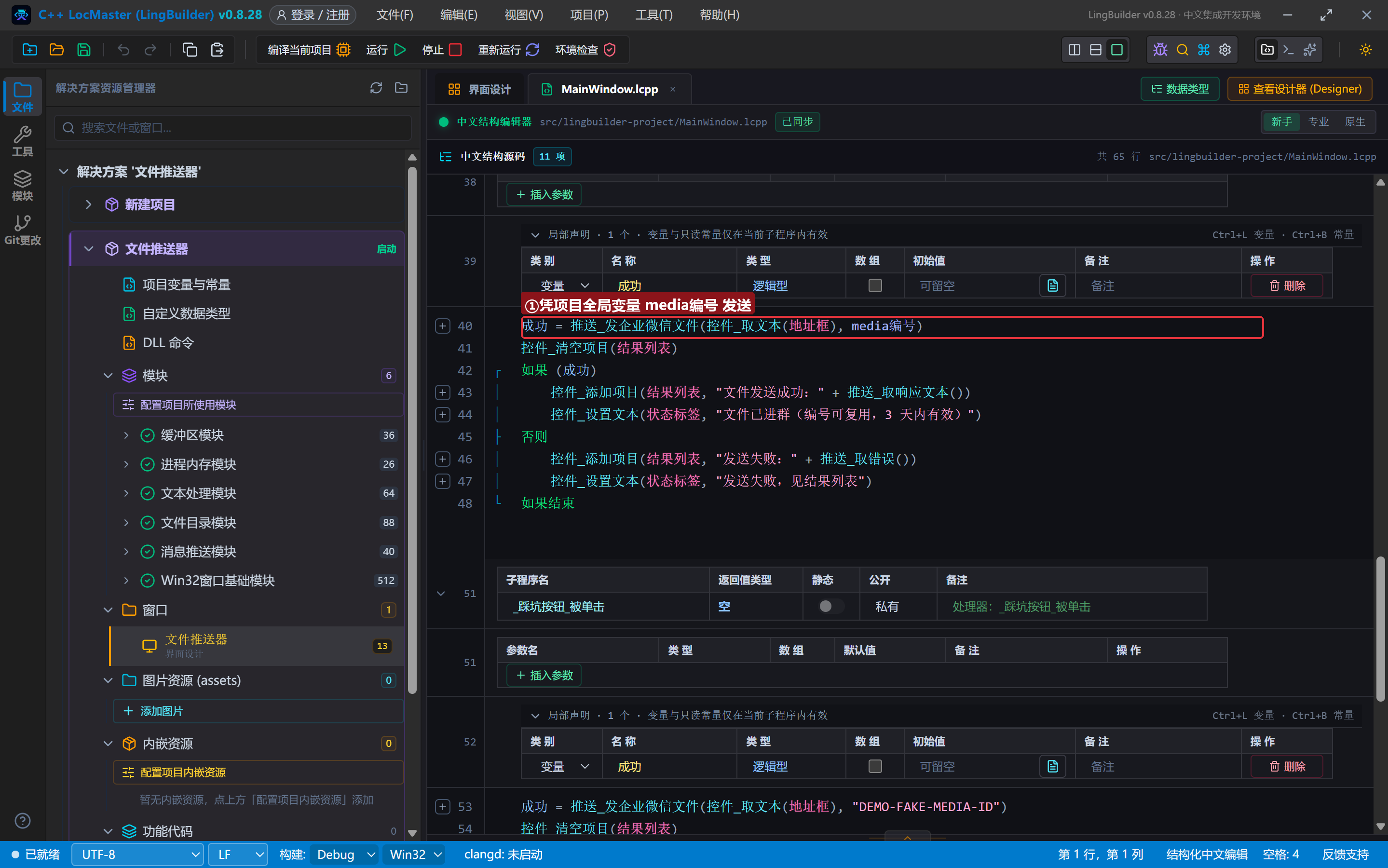Select the MainWindow.lcpp tab
1388x868 pixels.
pos(609,89)
